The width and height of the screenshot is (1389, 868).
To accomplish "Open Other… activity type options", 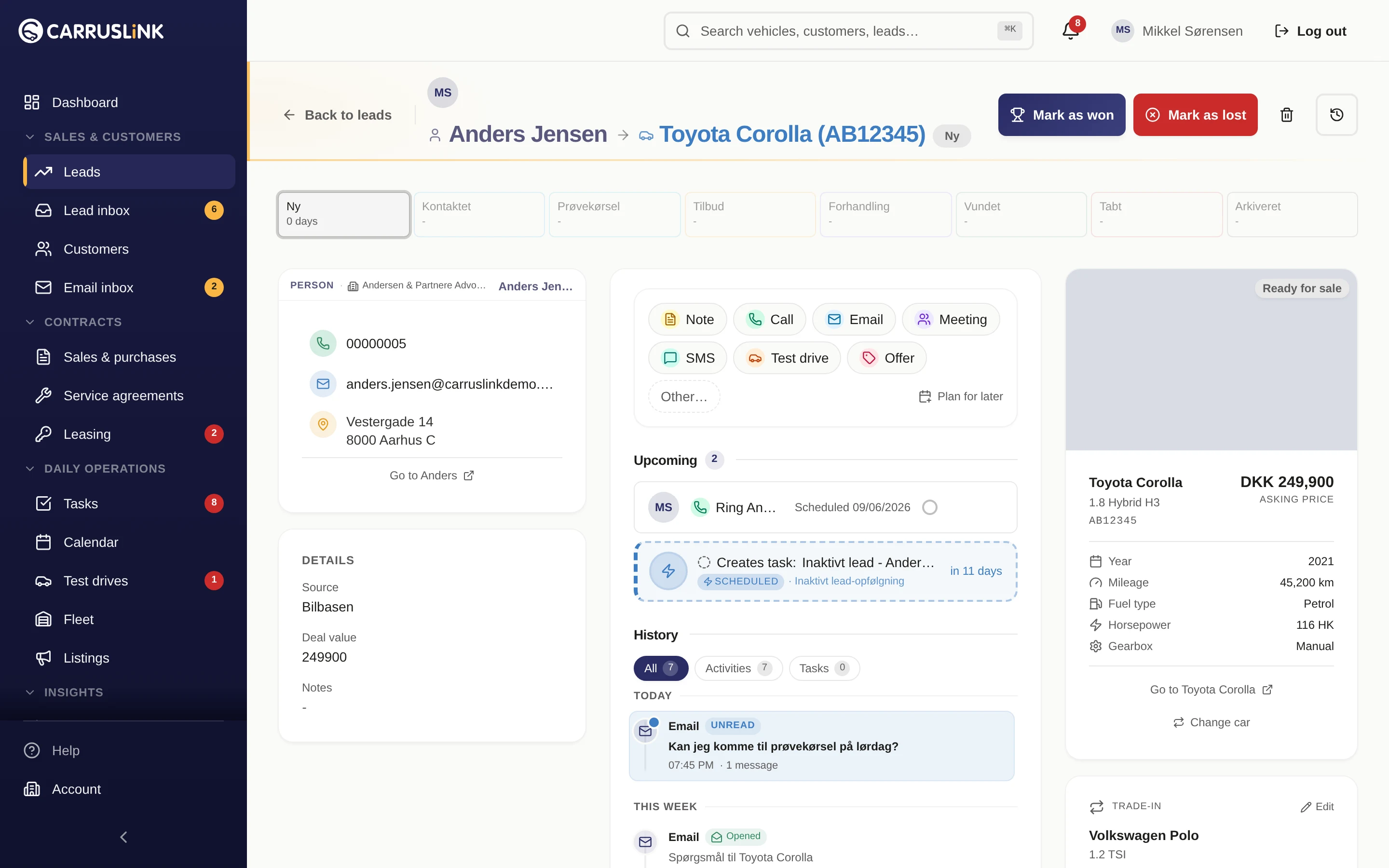I will click(684, 397).
